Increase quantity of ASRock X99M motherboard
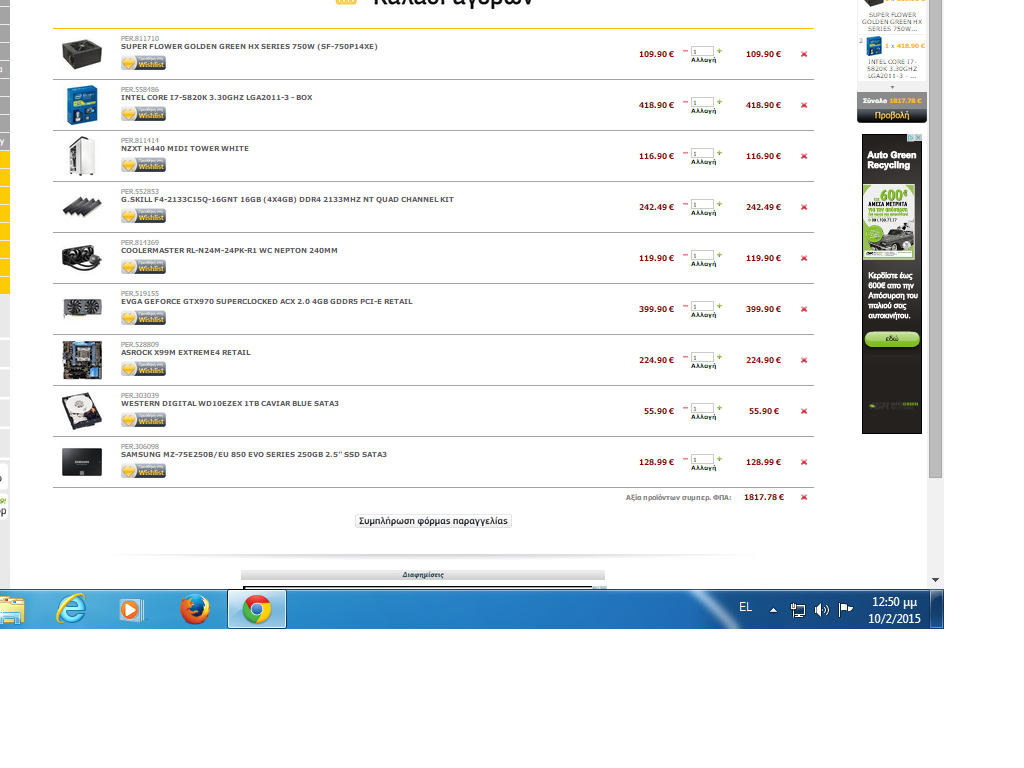 (x=720, y=357)
